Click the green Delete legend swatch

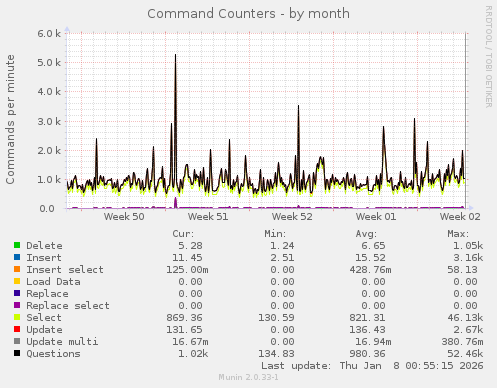(x=17, y=245)
